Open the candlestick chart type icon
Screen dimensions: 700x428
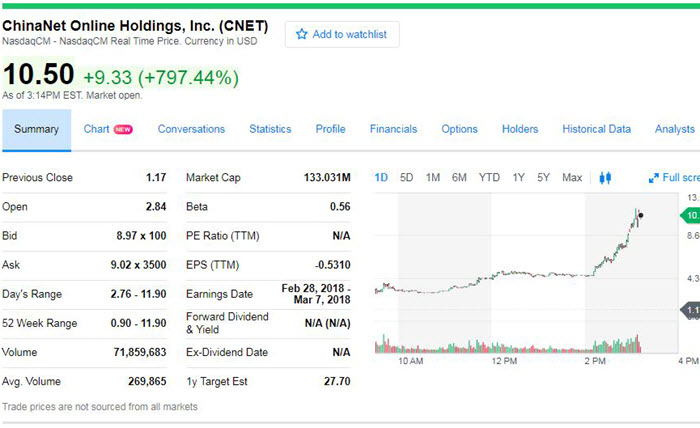click(605, 178)
